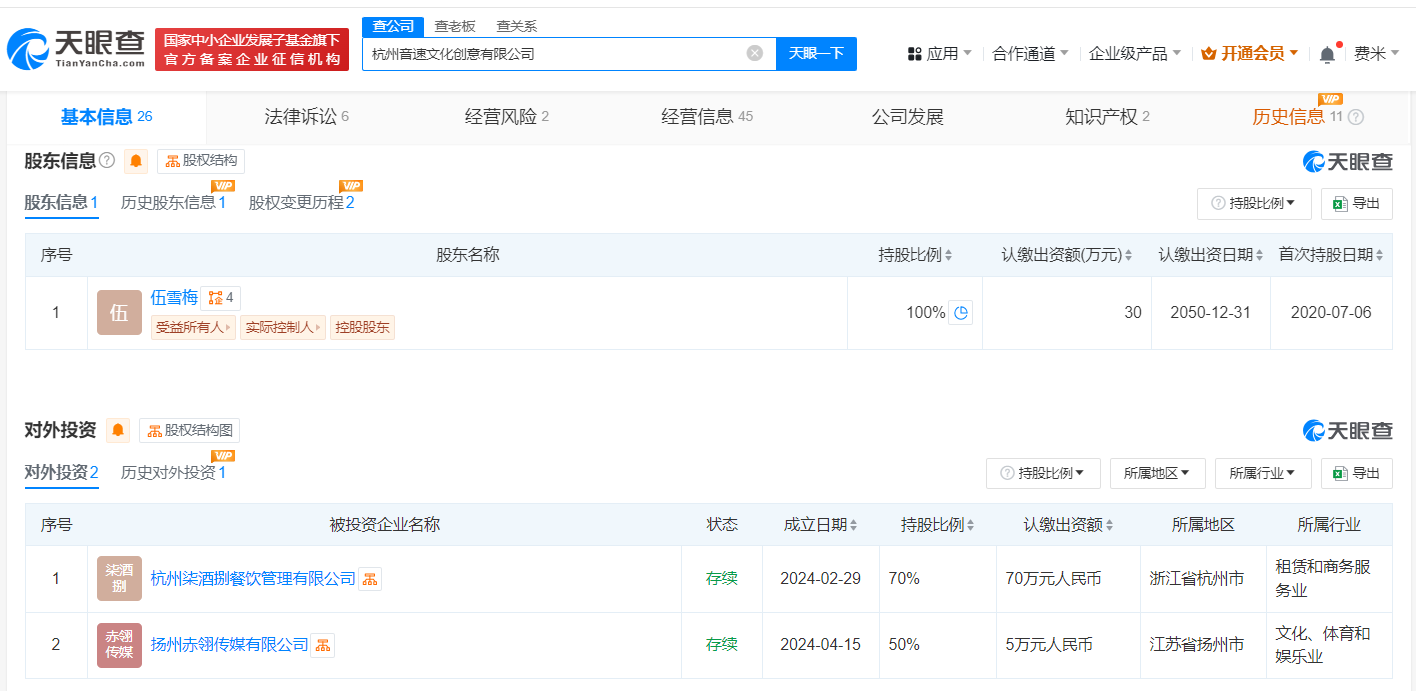Click the notification bell icon in header
The width and height of the screenshot is (1416, 691).
1327,54
